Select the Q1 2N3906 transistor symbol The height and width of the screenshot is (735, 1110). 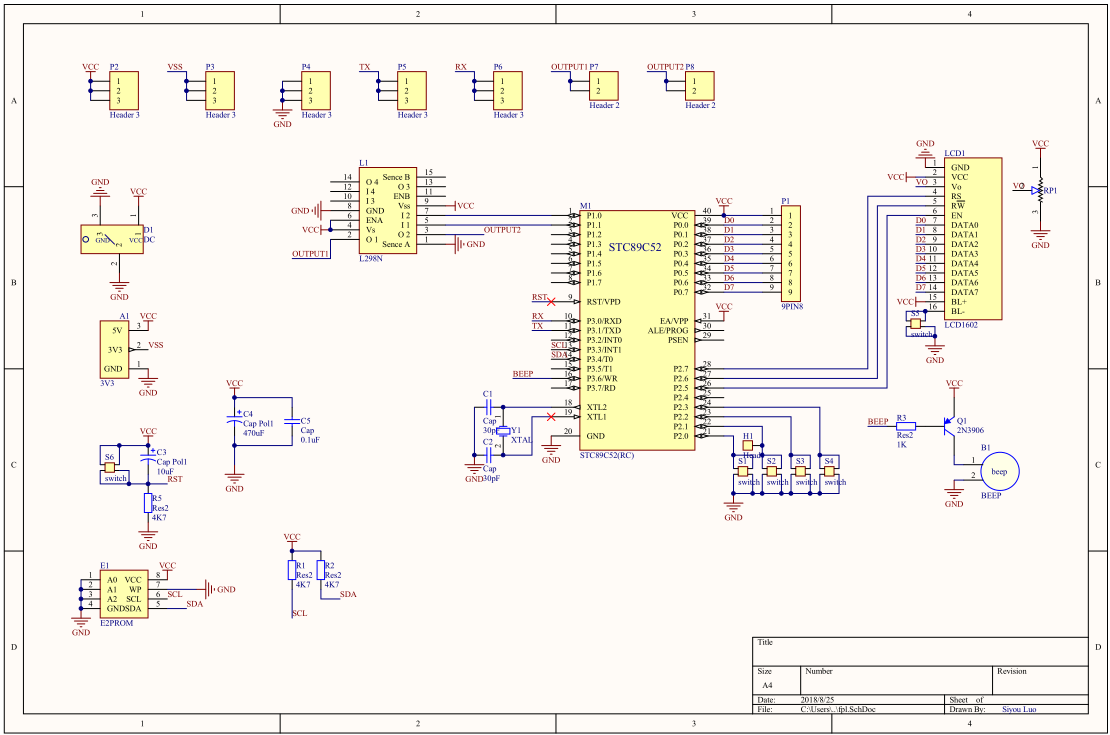point(951,424)
